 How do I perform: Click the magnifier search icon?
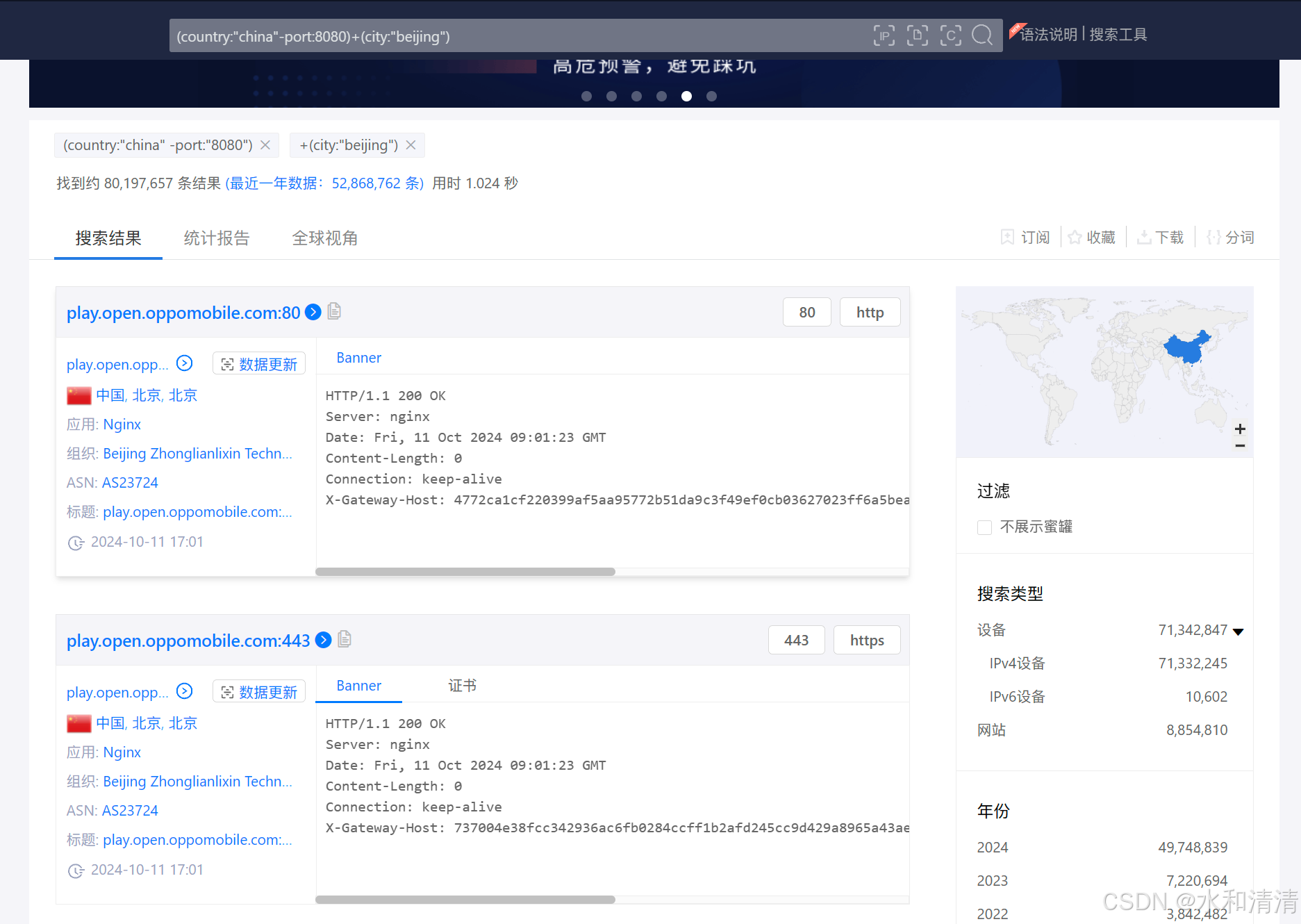click(x=982, y=35)
